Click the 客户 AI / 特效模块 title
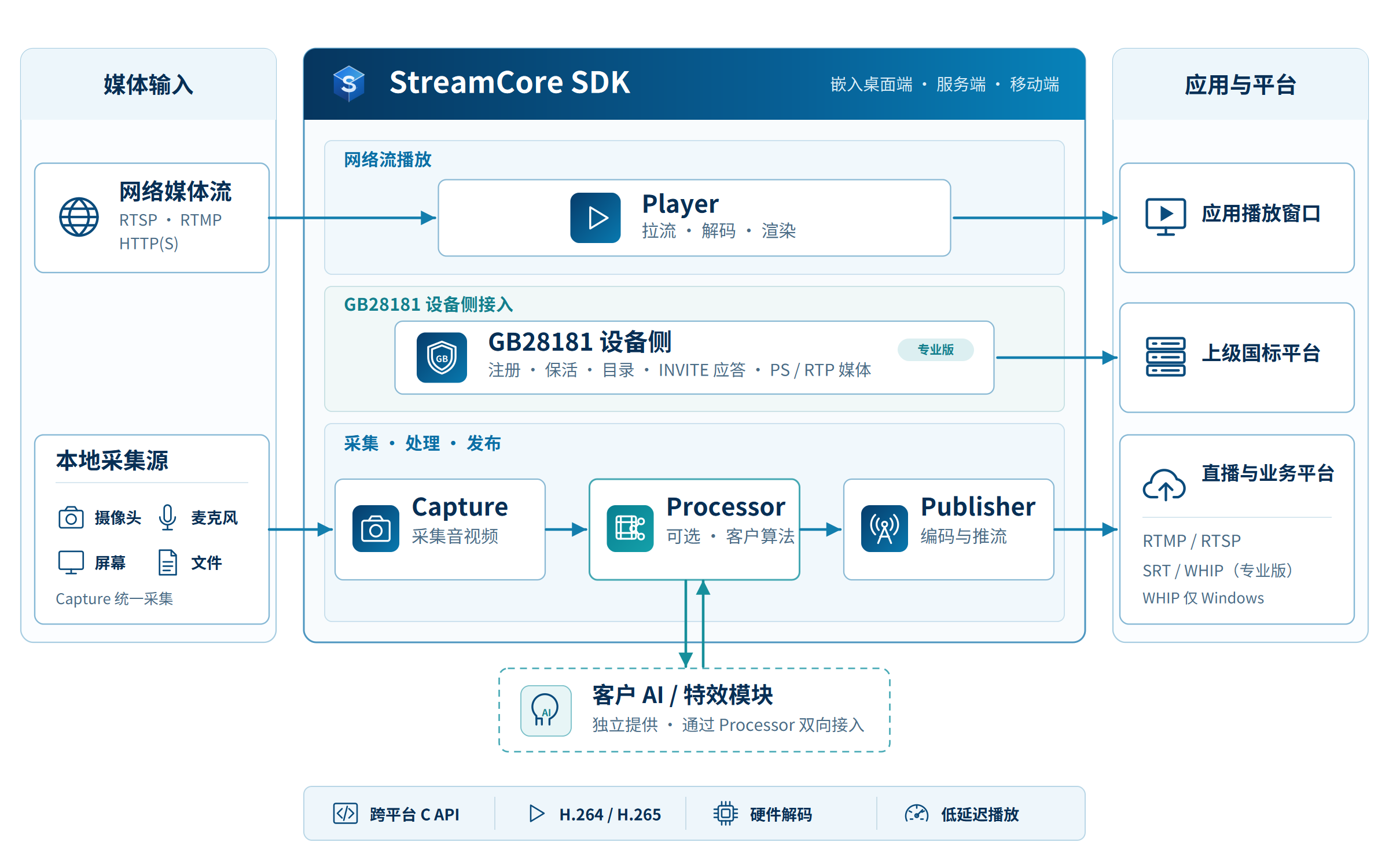This screenshot has width=1389, height=868. (x=682, y=695)
